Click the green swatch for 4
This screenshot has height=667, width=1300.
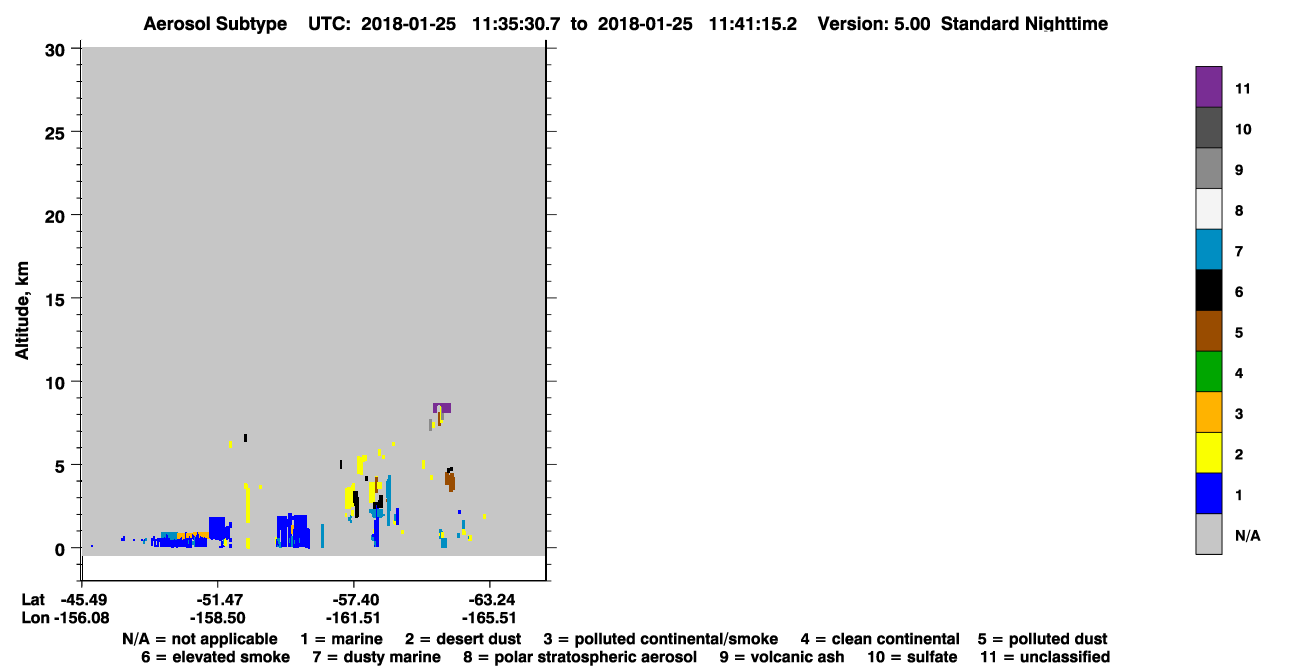point(1208,371)
